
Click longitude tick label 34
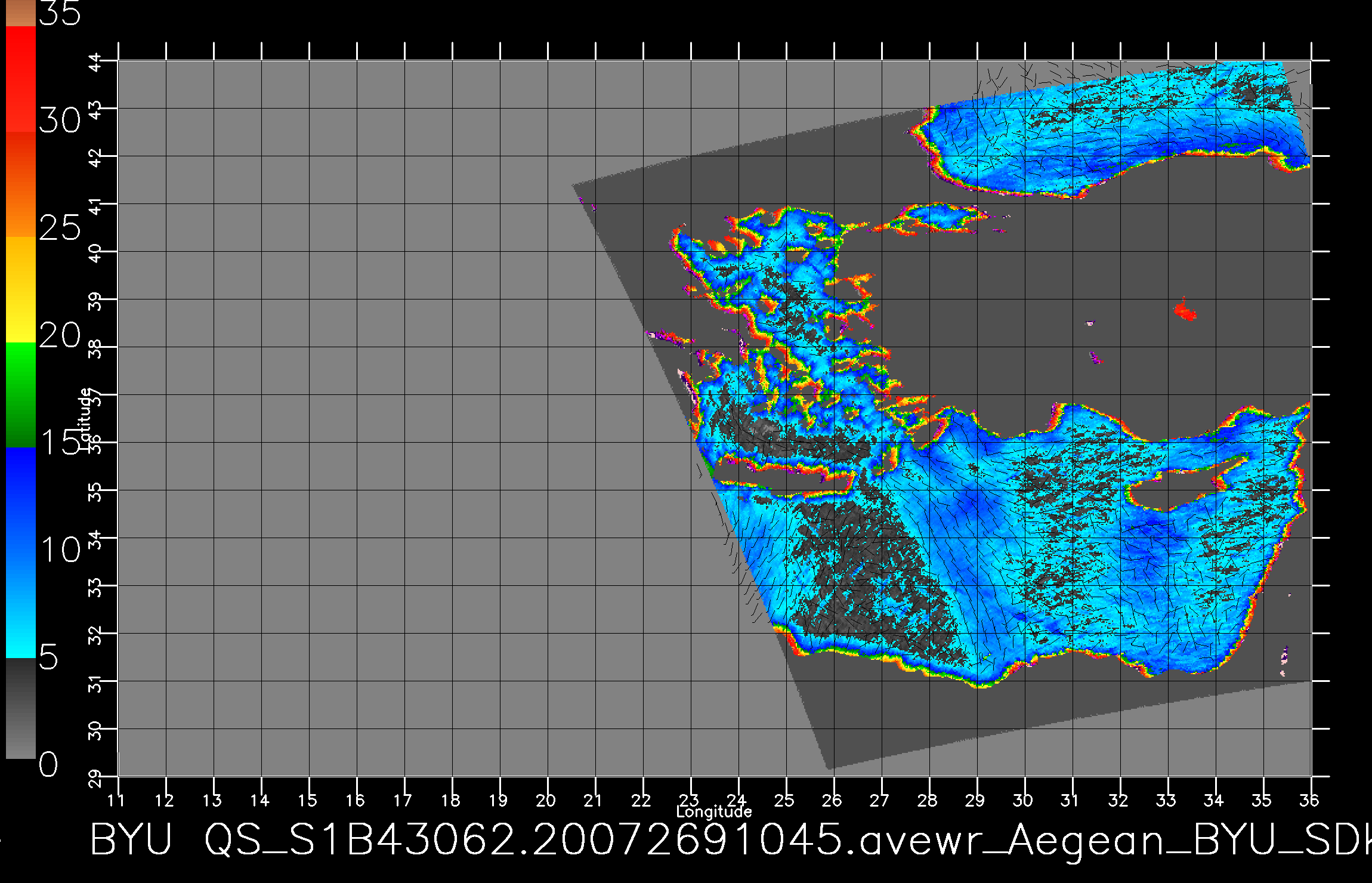[x=1214, y=800]
